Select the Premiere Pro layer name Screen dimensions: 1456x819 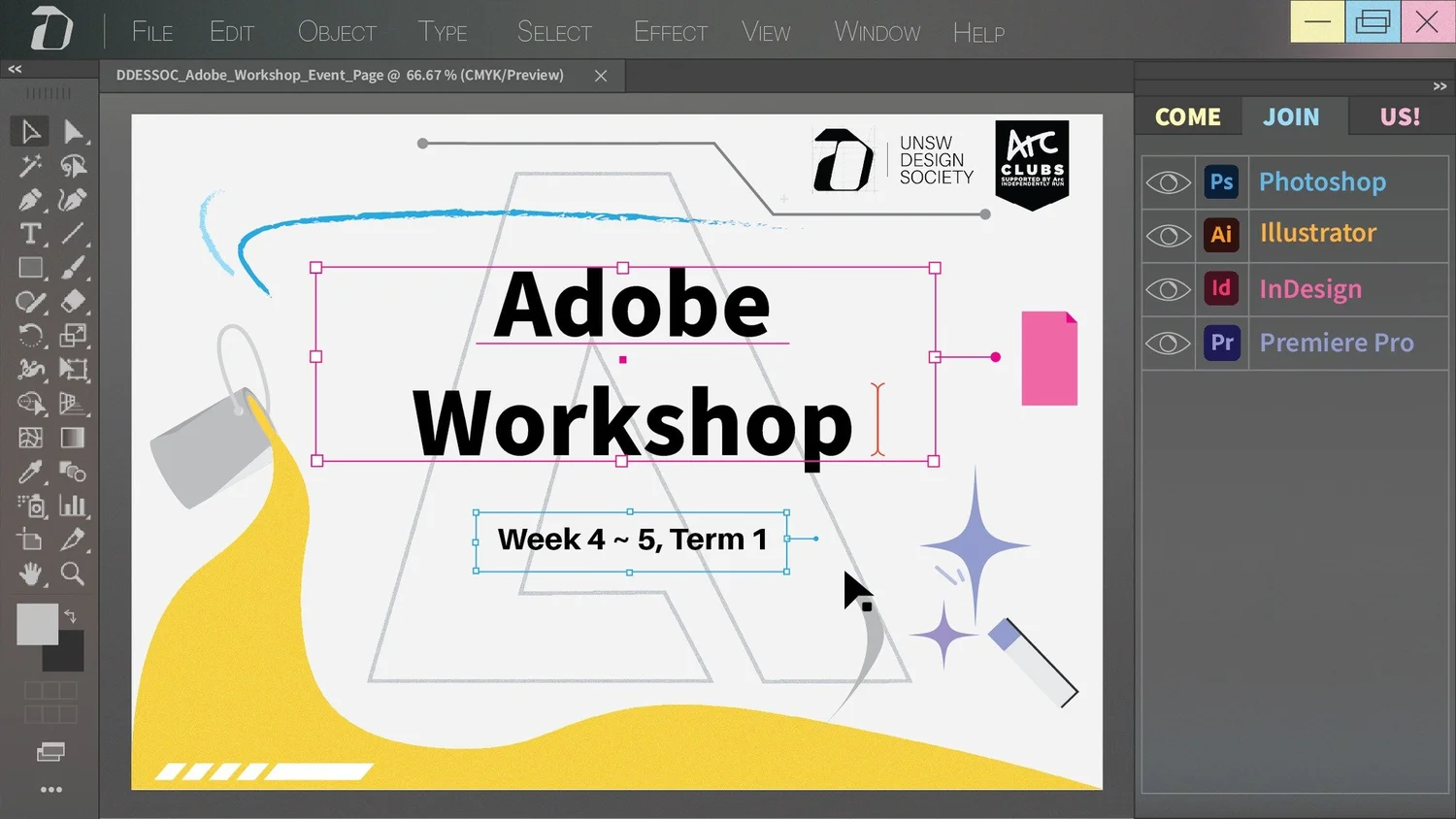point(1337,343)
